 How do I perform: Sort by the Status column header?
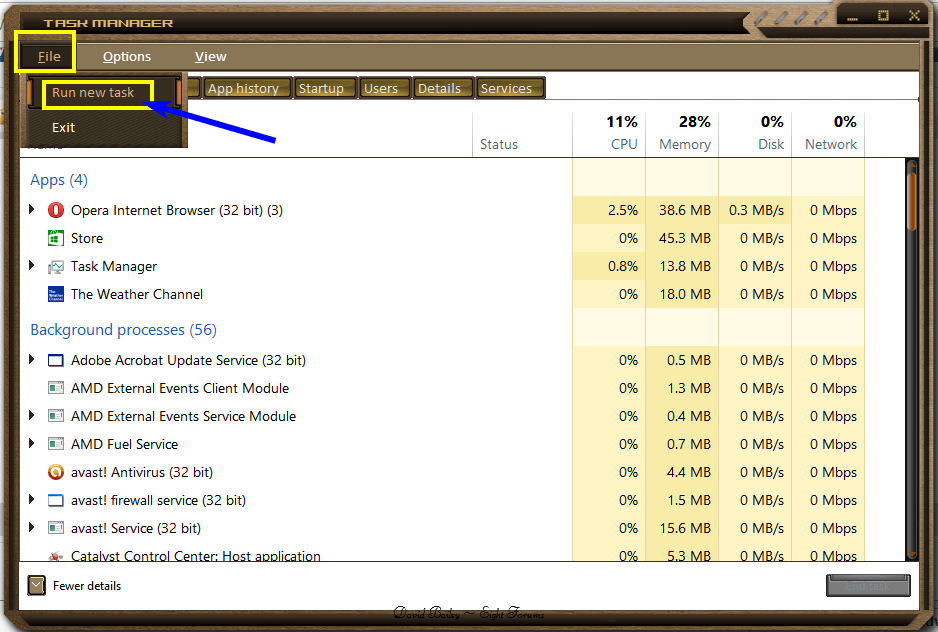tap(499, 144)
